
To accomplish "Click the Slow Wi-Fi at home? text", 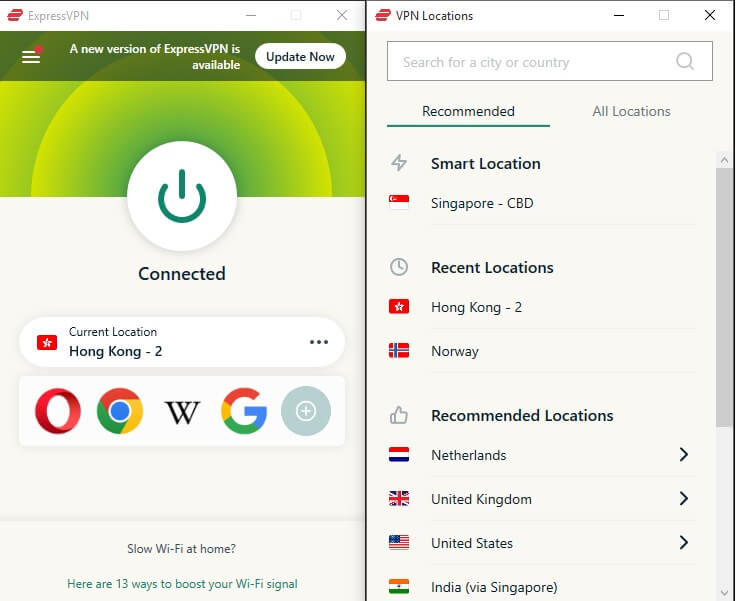I will [x=181, y=549].
